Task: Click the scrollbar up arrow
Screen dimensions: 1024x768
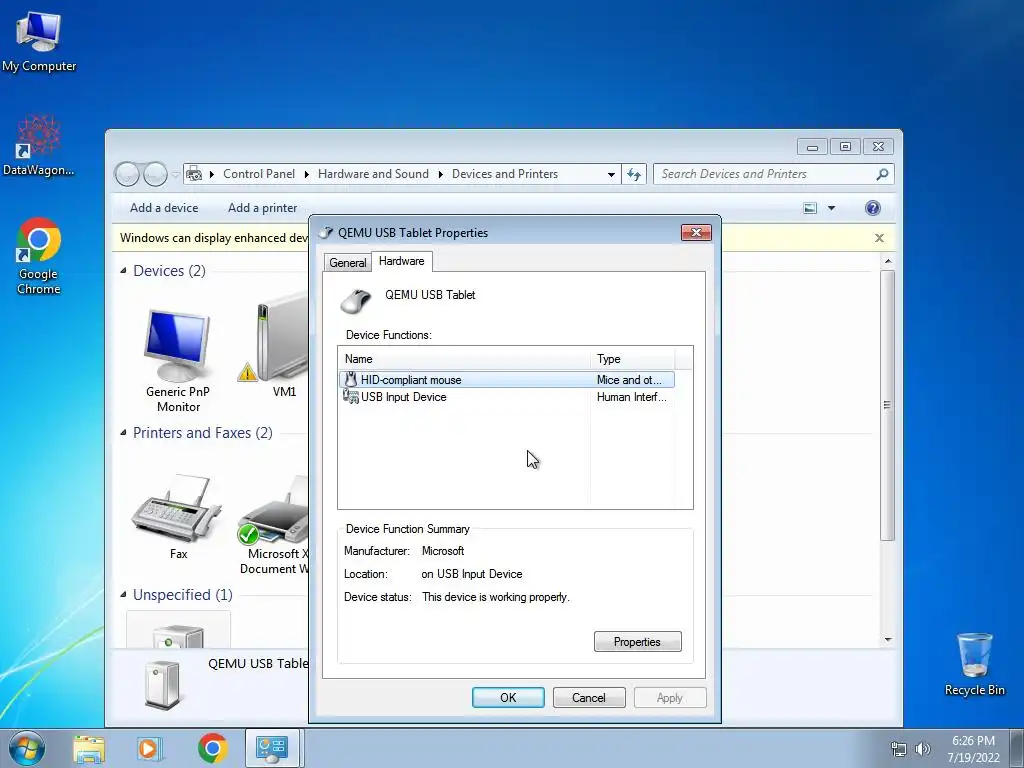Action: [x=888, y=261]
